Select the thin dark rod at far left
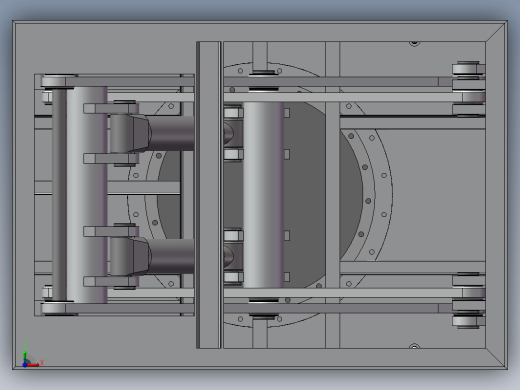Viewport: 520px width, 390px height. 59,195
